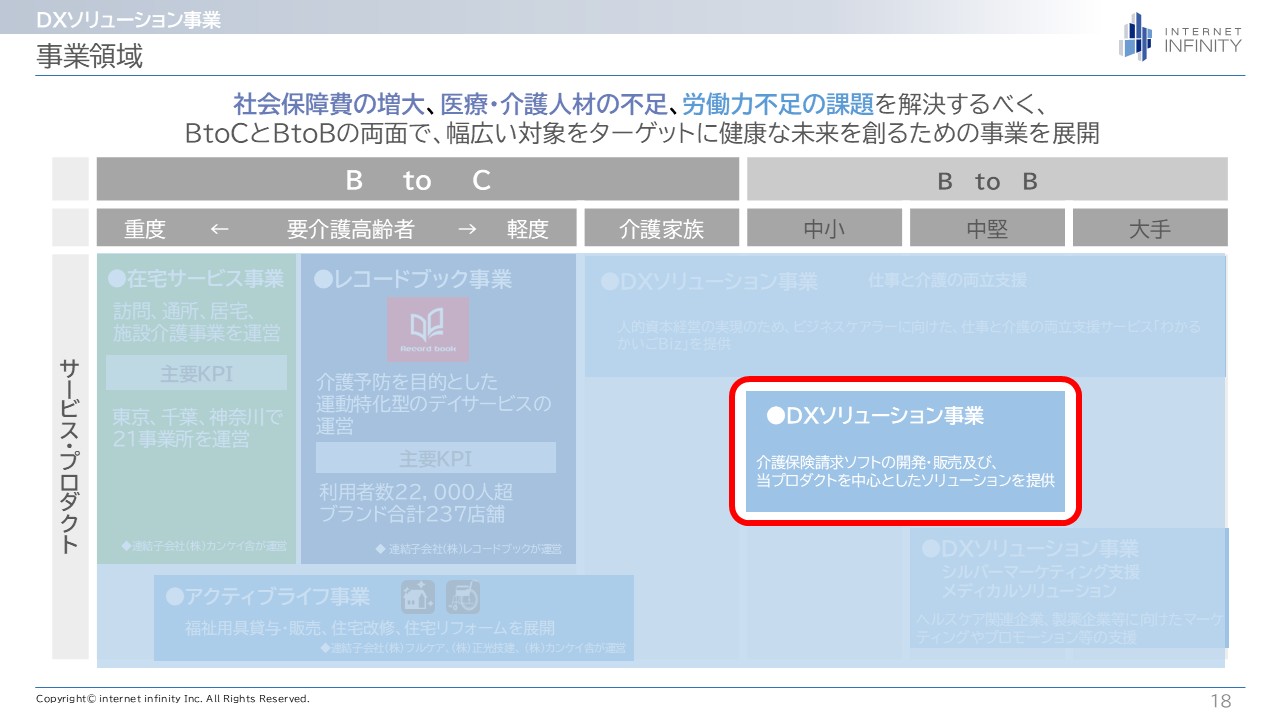Choose the 中堅 column header
1280x720 pixels.
(987, 229)
